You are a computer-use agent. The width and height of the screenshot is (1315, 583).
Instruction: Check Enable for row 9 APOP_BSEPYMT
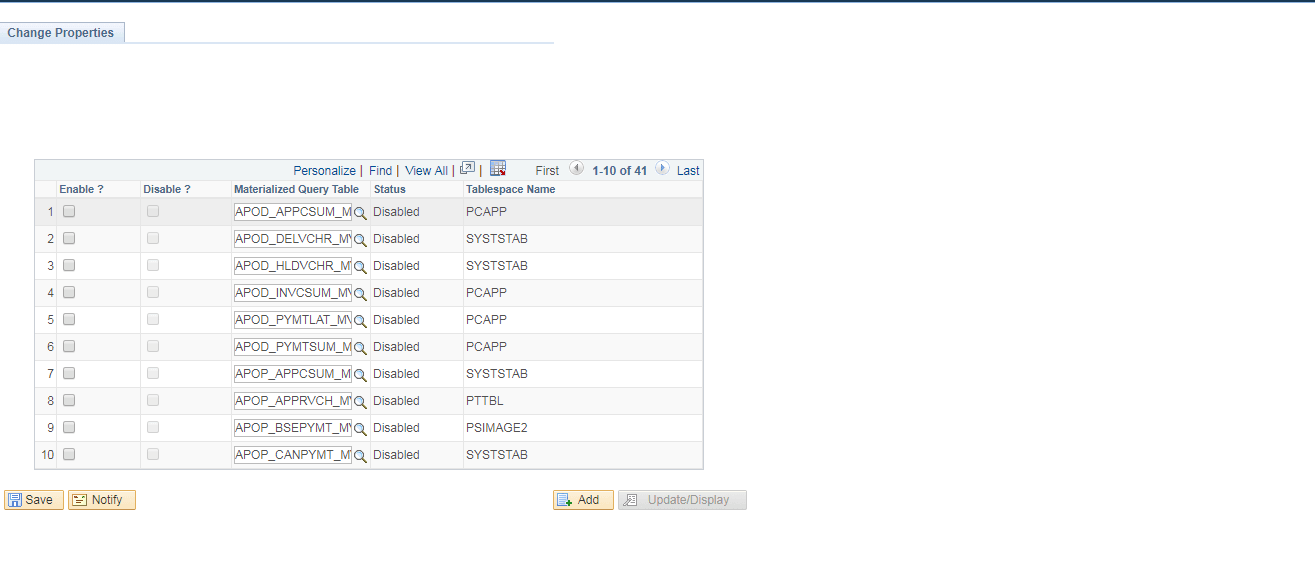(x=69, y=427)
